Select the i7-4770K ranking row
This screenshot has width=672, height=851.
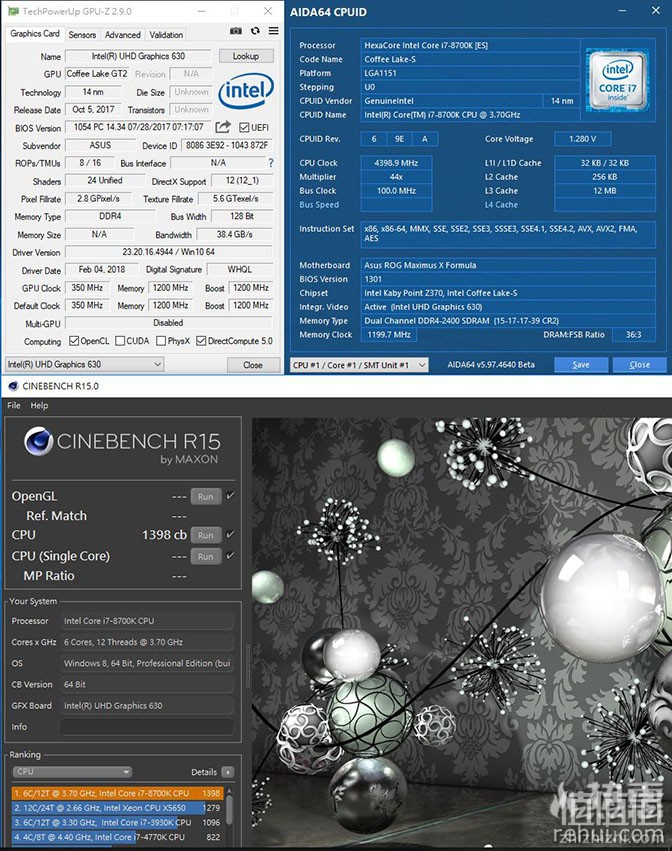117,837
